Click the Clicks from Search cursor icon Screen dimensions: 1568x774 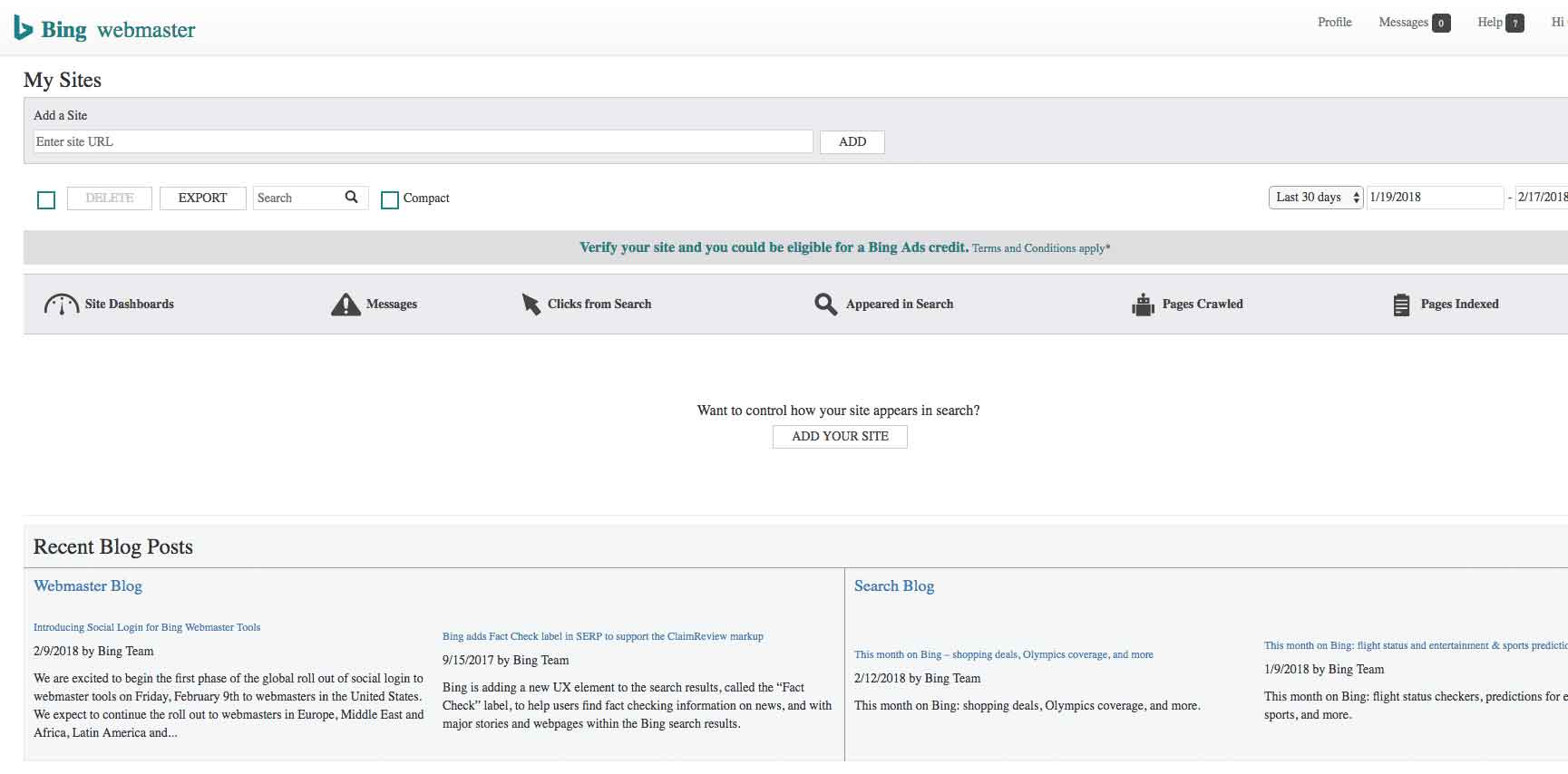pyautogui.click(x=531, y=305)
